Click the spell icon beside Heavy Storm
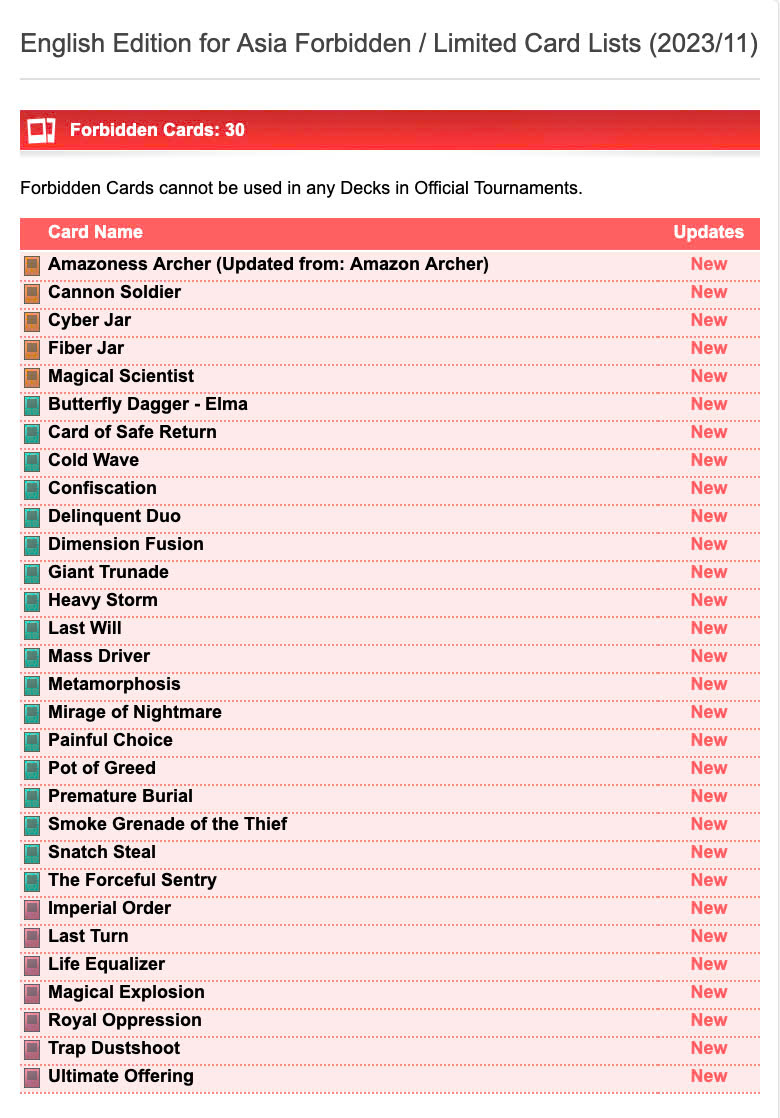The image size is (780, 1118). (x=32, y=601)
